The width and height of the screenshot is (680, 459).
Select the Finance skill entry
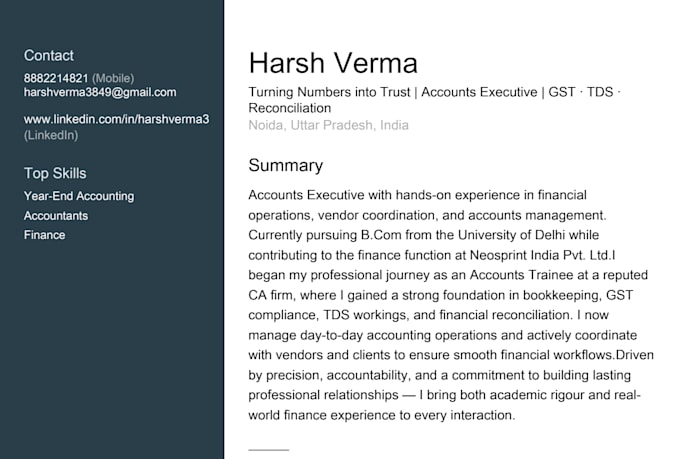(45, 235)
